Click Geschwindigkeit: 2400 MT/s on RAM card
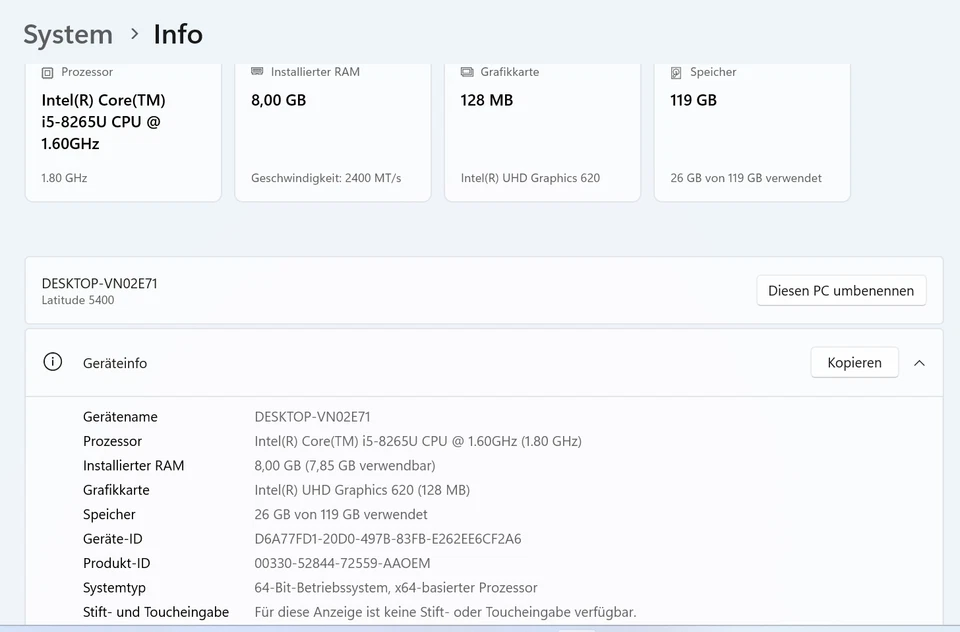Image resolution: width=960 pixels, height=632 pixels. [326, 178]
